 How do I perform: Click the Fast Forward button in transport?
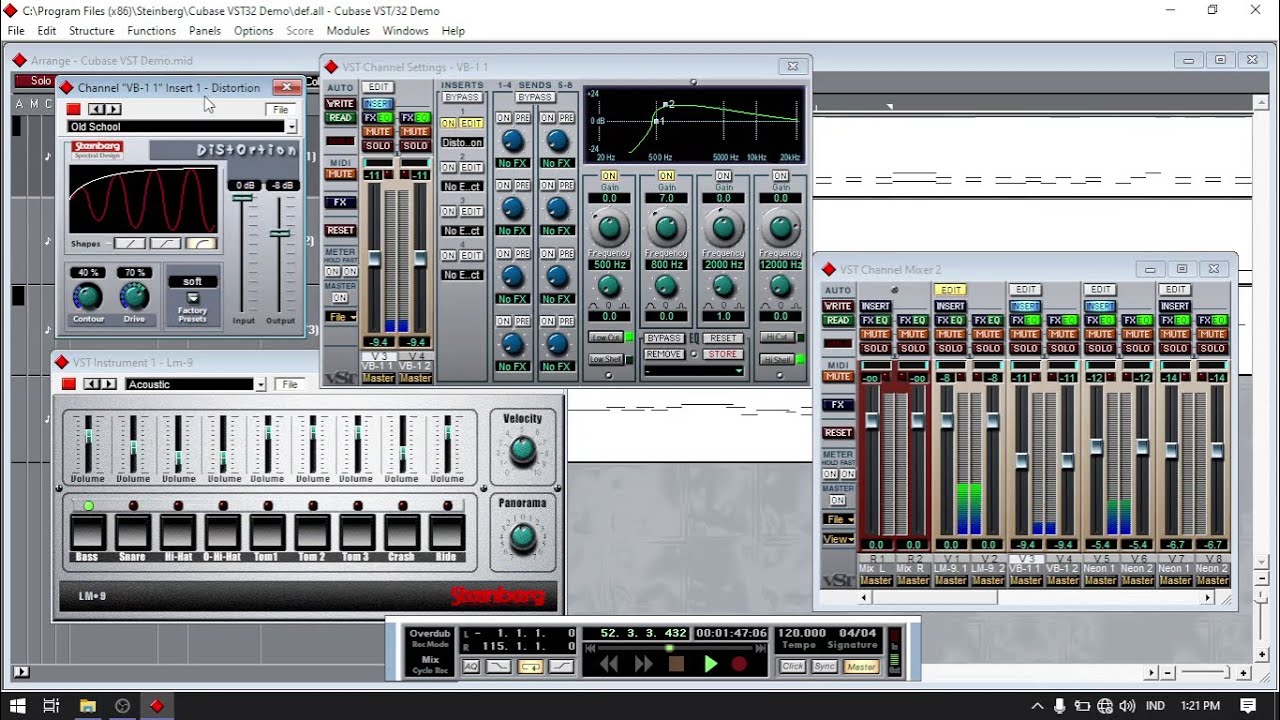coord(643,664)
